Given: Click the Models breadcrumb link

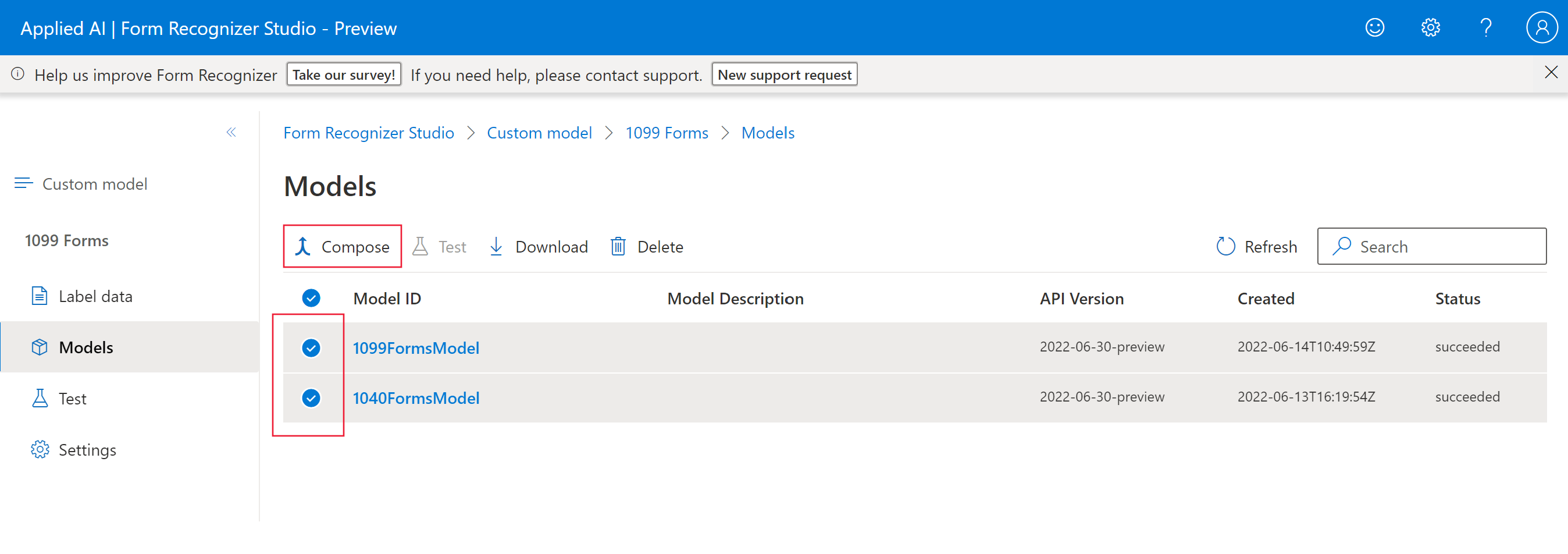Looking at the screenshot, I should (768, 133).
